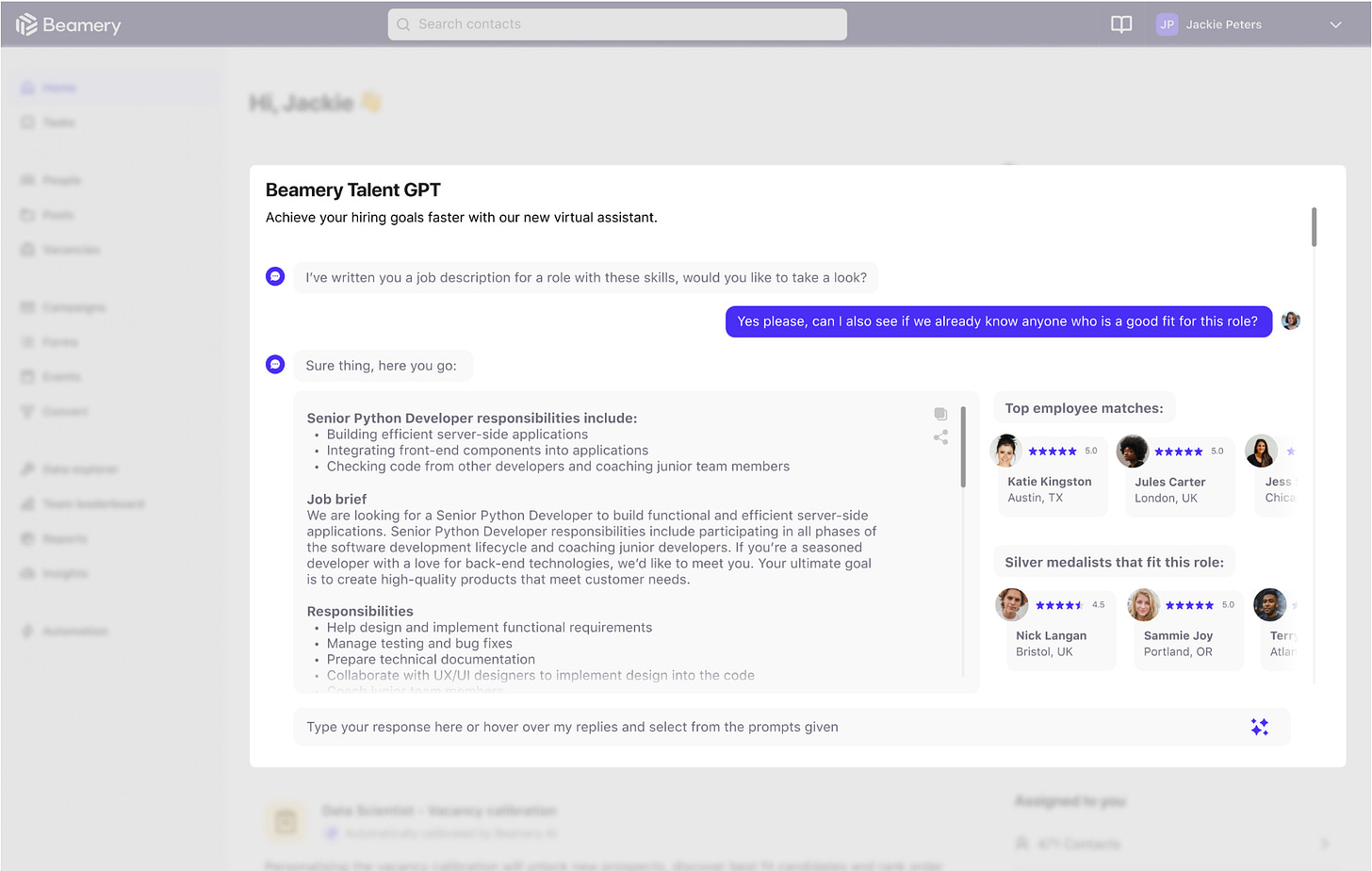This screenshot has height=871, width=1372.
Task: Select the Sammie Joy name link
Action: 1178,635
